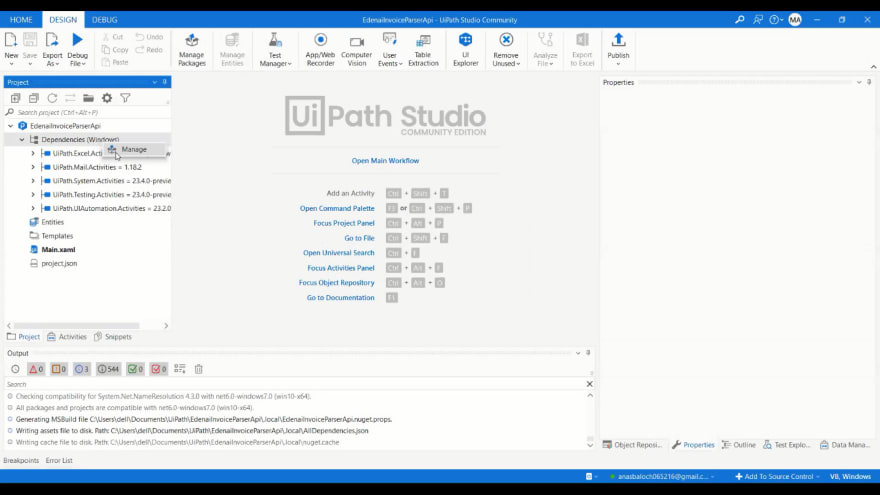The height and width of the screenshot is (495, 880).
Task: Click the Search project input field
Action: (x=88, y=112)
